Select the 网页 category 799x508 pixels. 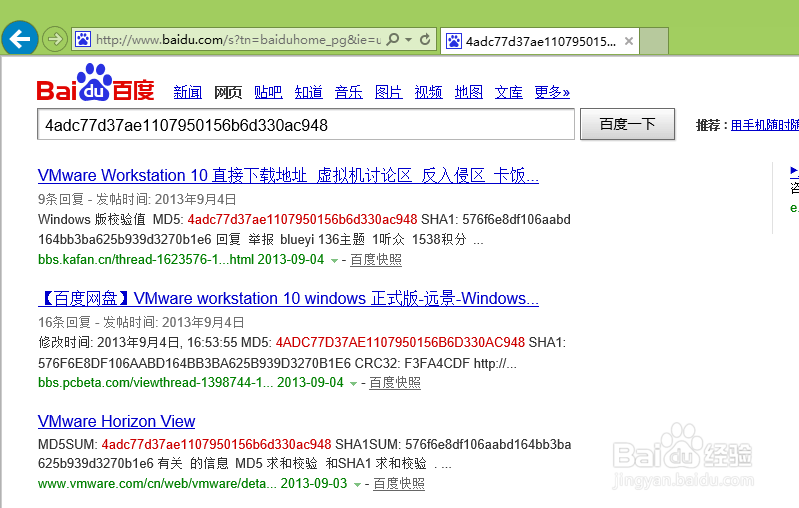[x=228, y=92]
